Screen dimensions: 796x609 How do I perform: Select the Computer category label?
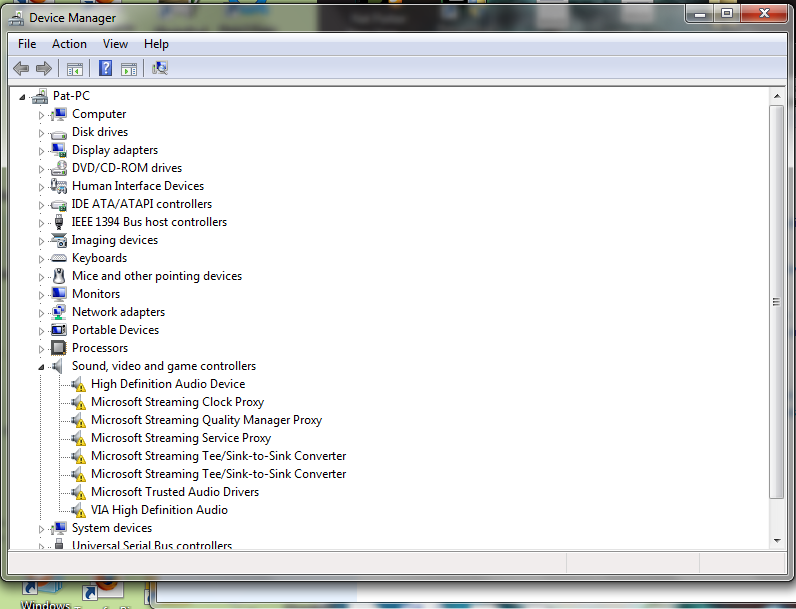point(99,114)
